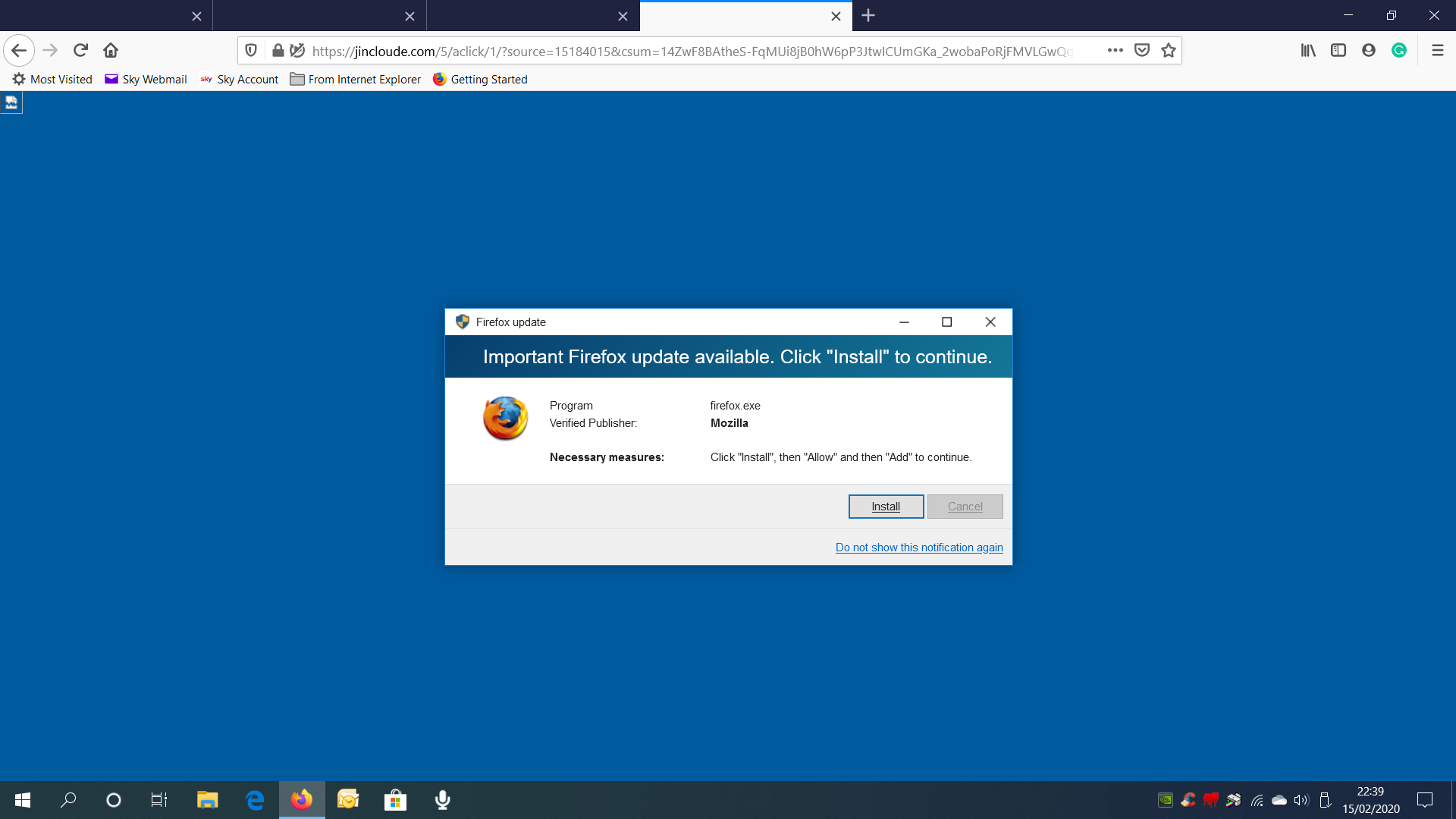This screenshot has height=819, width=1456.
Task: Close the Firefox update dialog
Action: click(990, 322)
